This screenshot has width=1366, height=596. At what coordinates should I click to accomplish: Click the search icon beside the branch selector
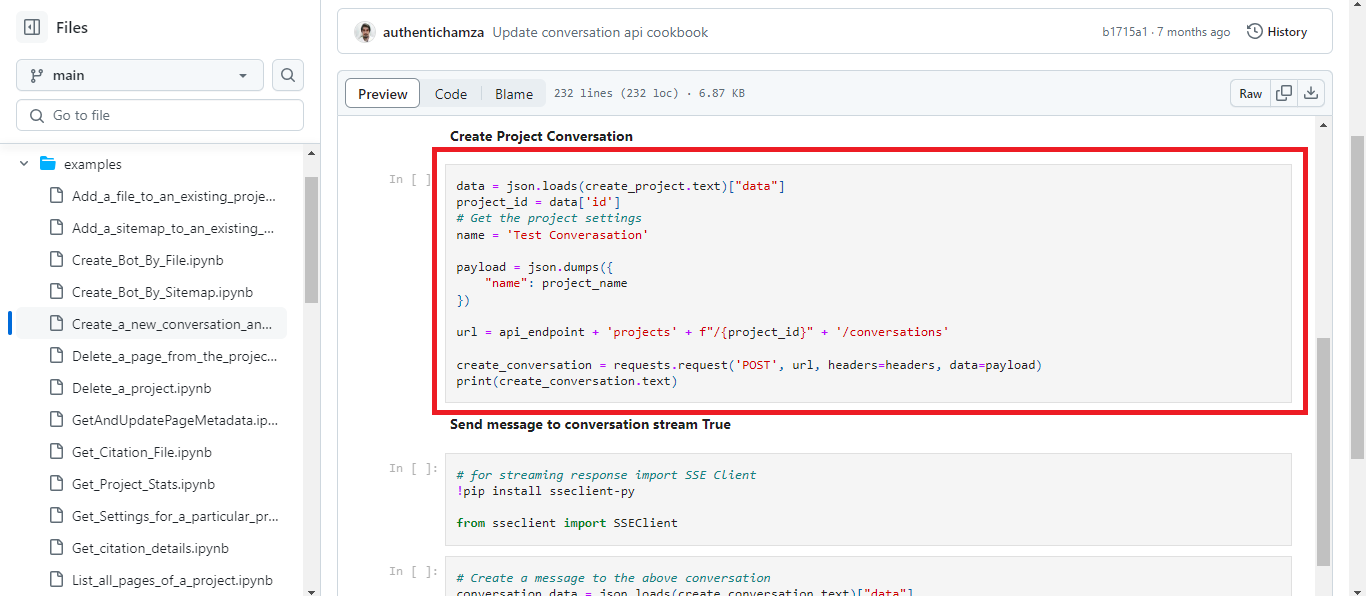coord(287,74)
